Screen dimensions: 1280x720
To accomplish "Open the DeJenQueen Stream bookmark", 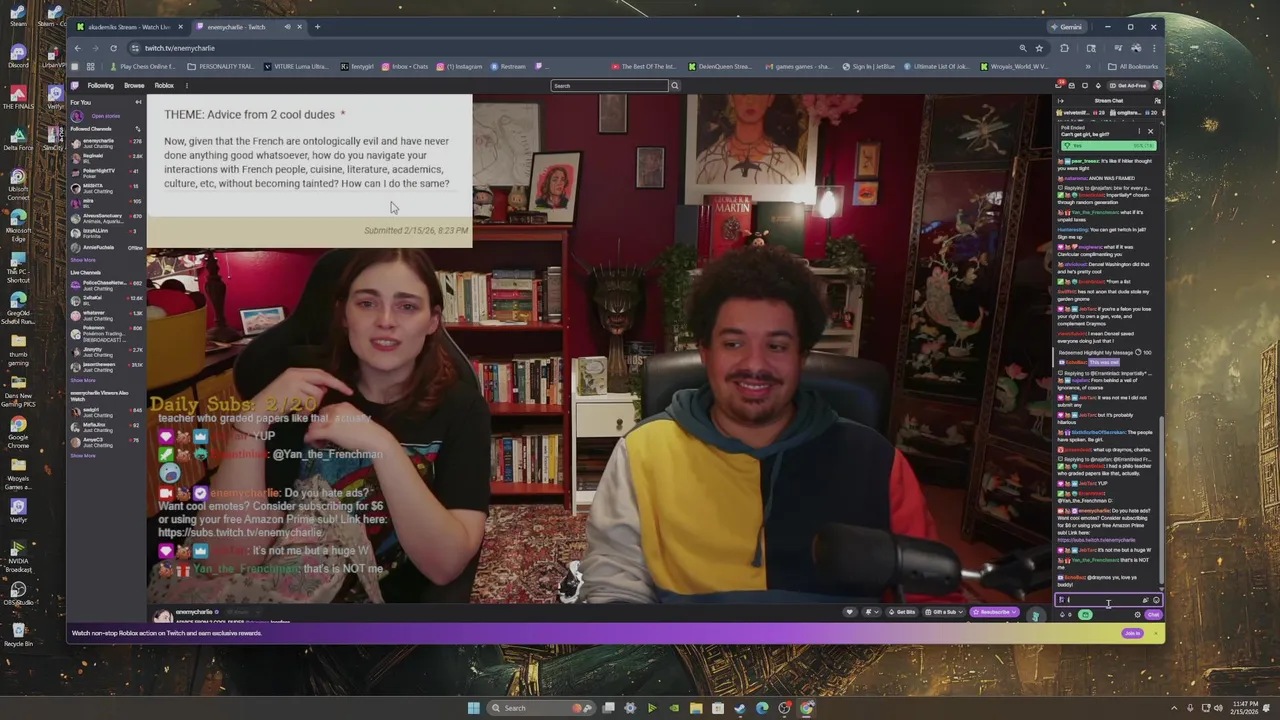I will (x=719, y=67).
